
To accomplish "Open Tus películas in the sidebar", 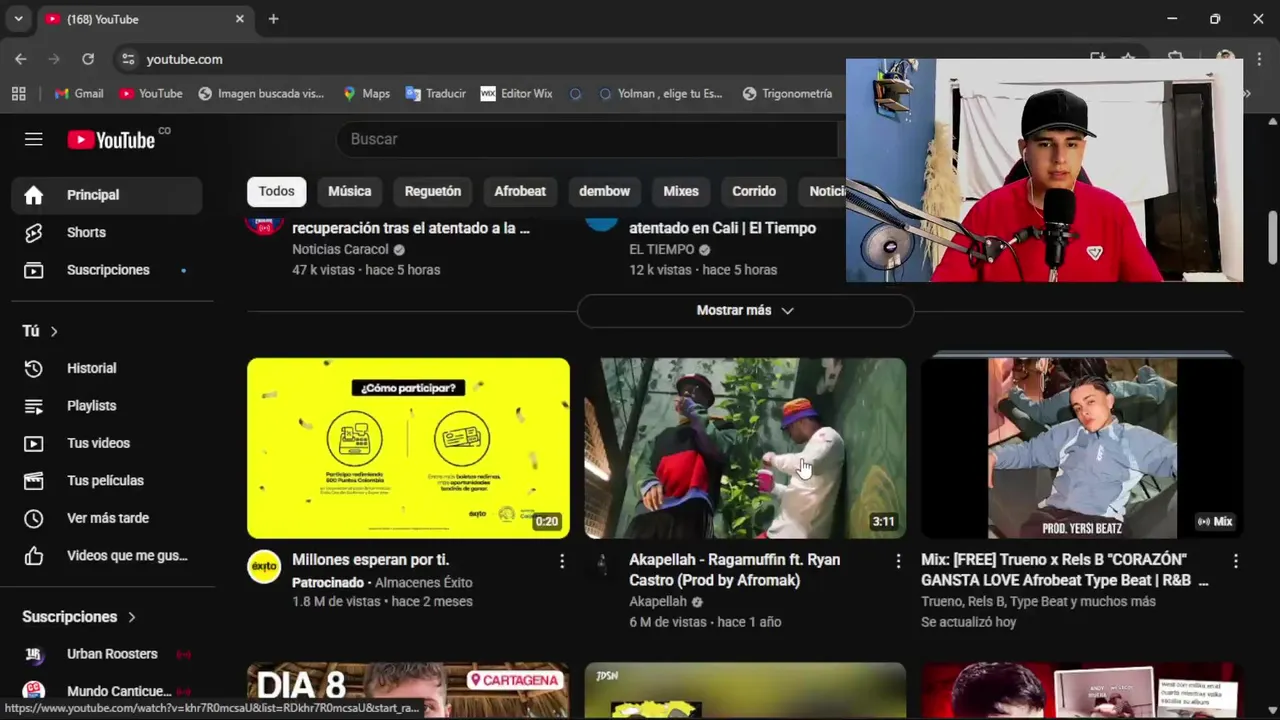I will coord(107,480).
